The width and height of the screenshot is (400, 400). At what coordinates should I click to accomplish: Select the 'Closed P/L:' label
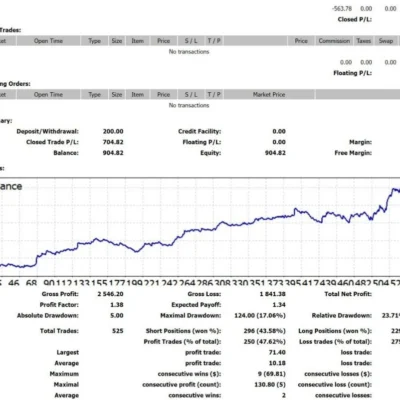click(x=355, y=19)
